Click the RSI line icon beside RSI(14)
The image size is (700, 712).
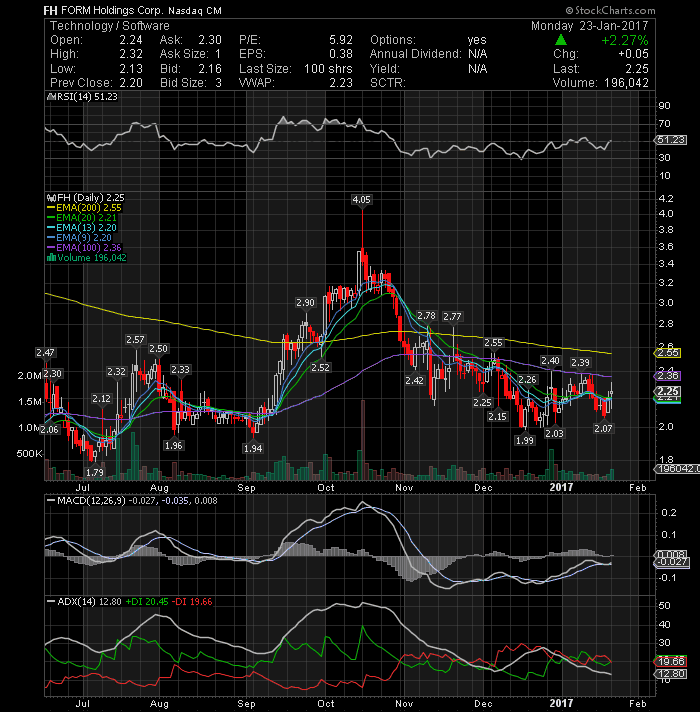[51, 97]
